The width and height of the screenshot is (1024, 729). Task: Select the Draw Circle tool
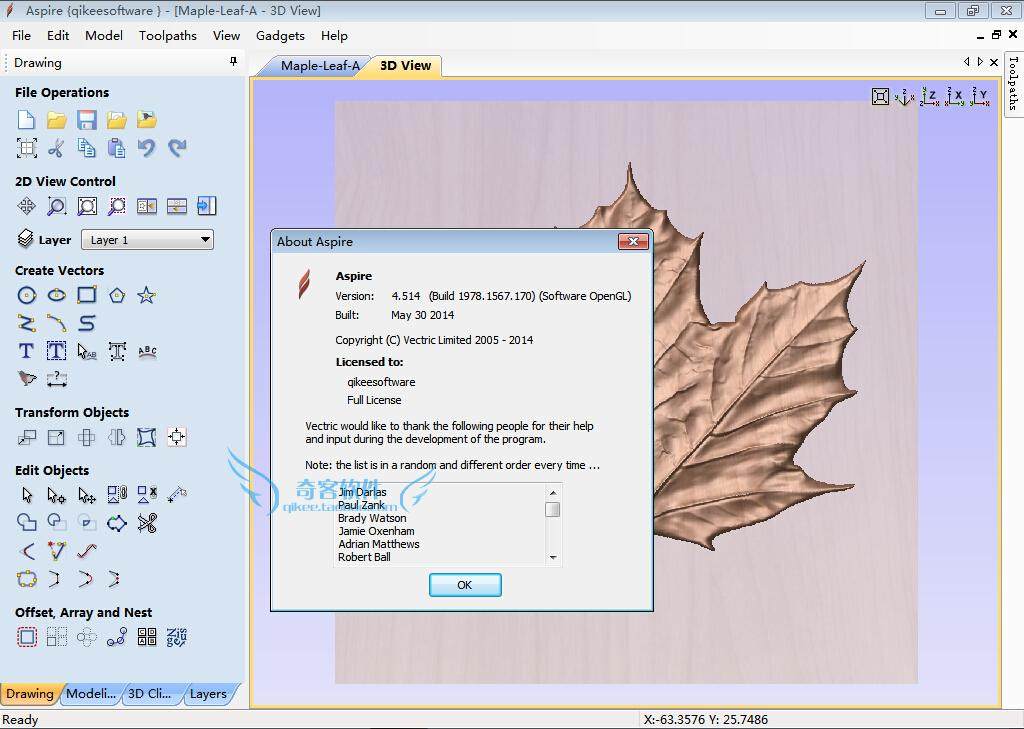coord(26,295)
